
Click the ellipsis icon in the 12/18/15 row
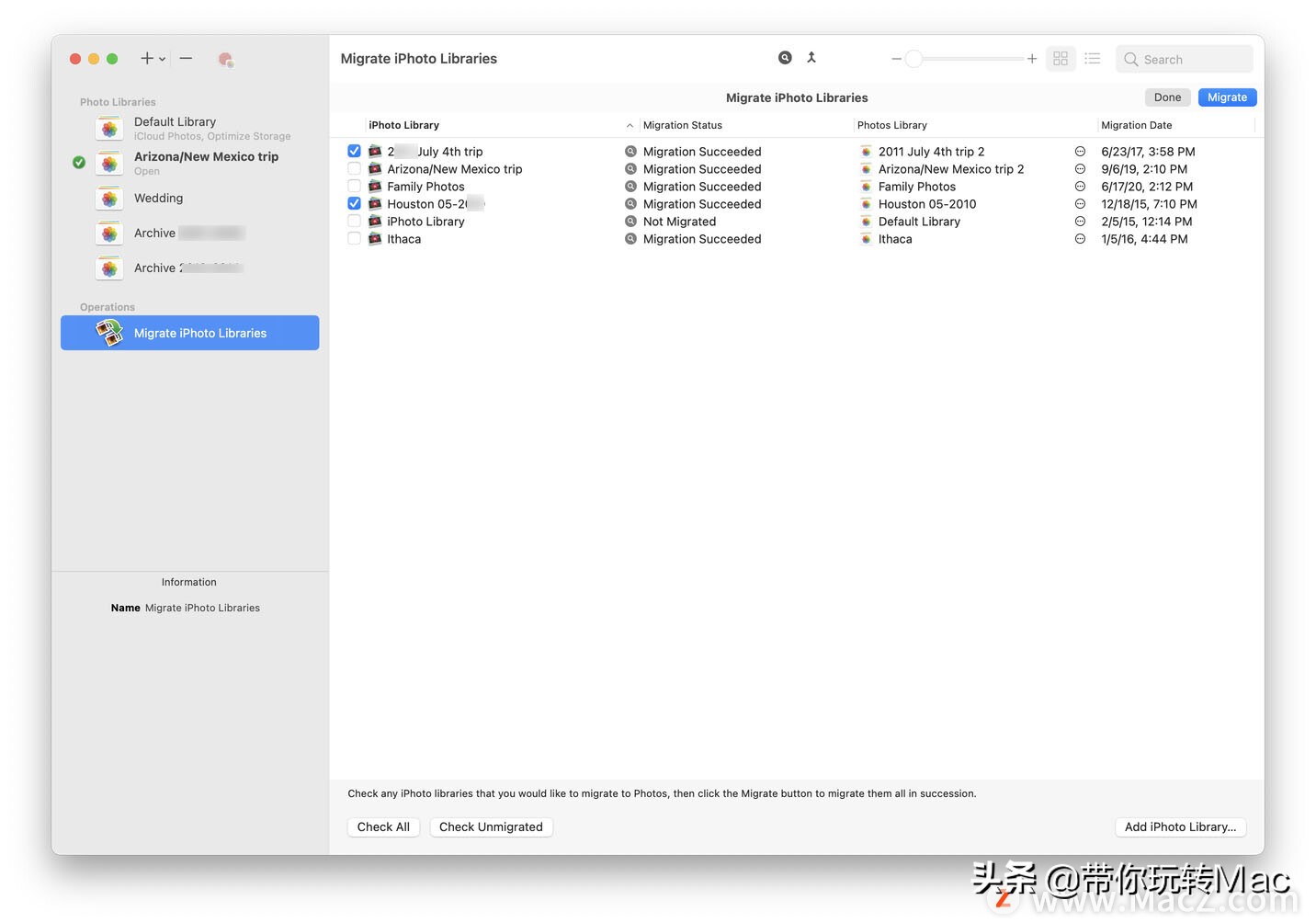click(1080, 203)
